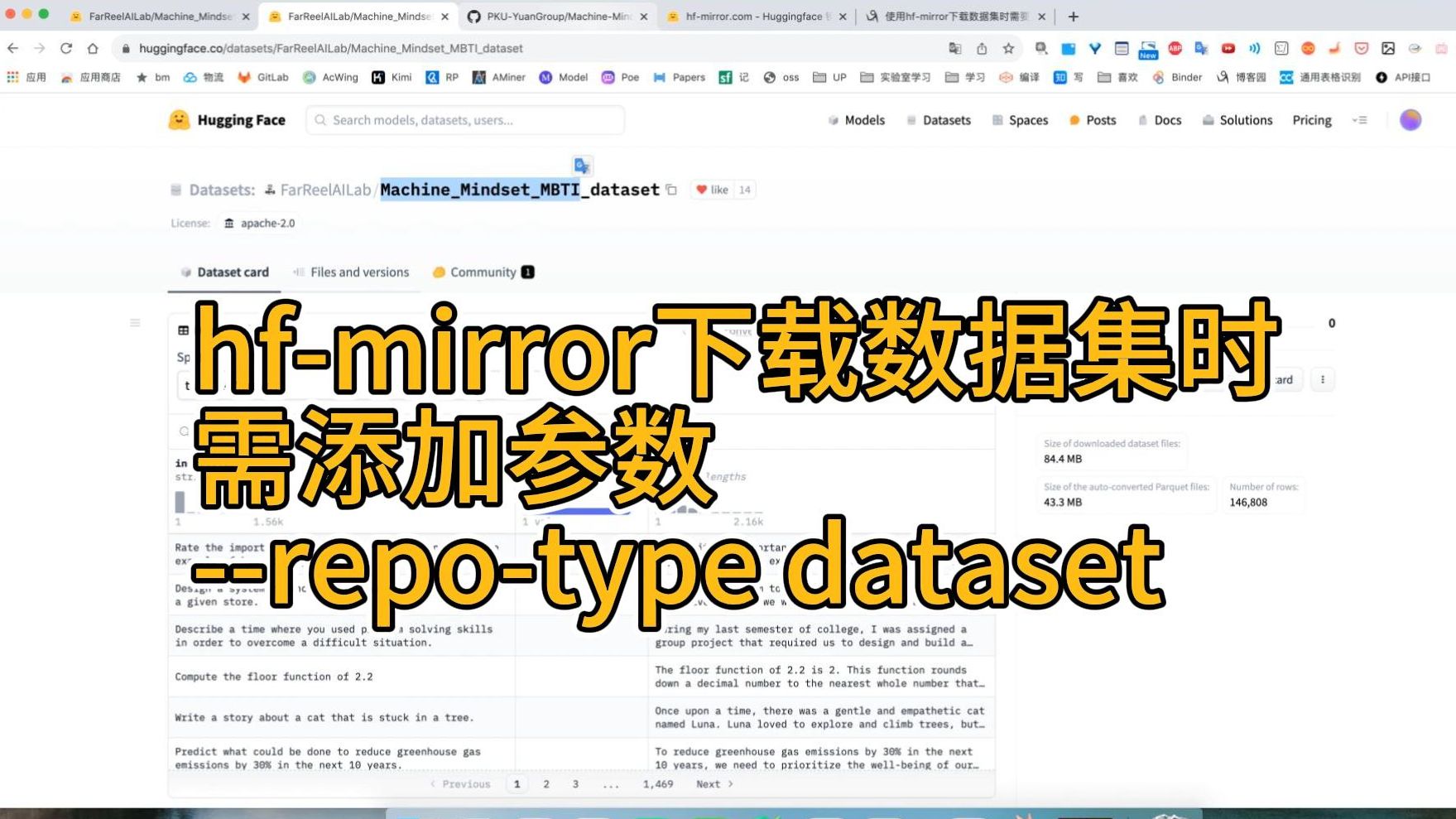Image resolution: width=1456 pixels, height=819 pixels.
Task: Click the apache-2.0 license tag
Action: pyautogui.click(x=259, y=224)
